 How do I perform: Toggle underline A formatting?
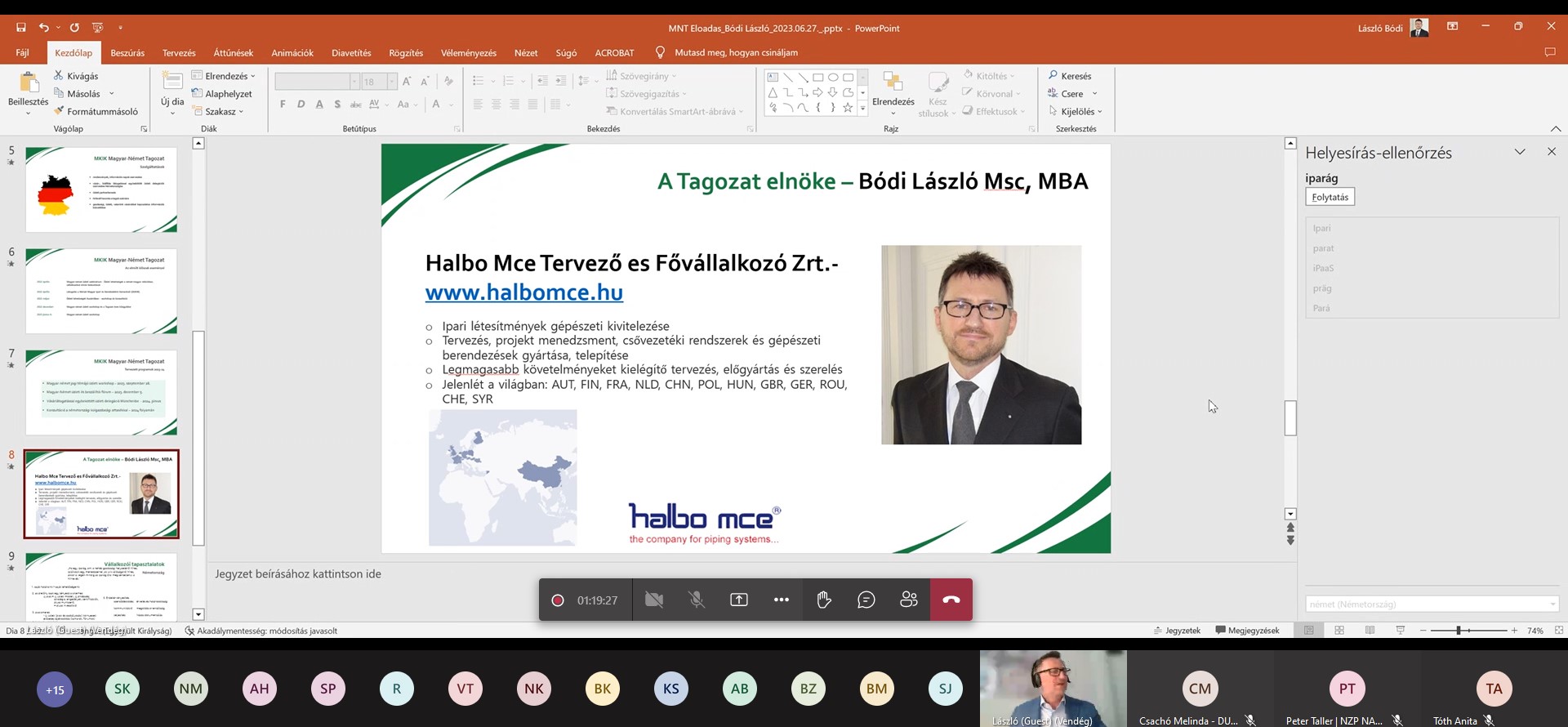point(319,104)
